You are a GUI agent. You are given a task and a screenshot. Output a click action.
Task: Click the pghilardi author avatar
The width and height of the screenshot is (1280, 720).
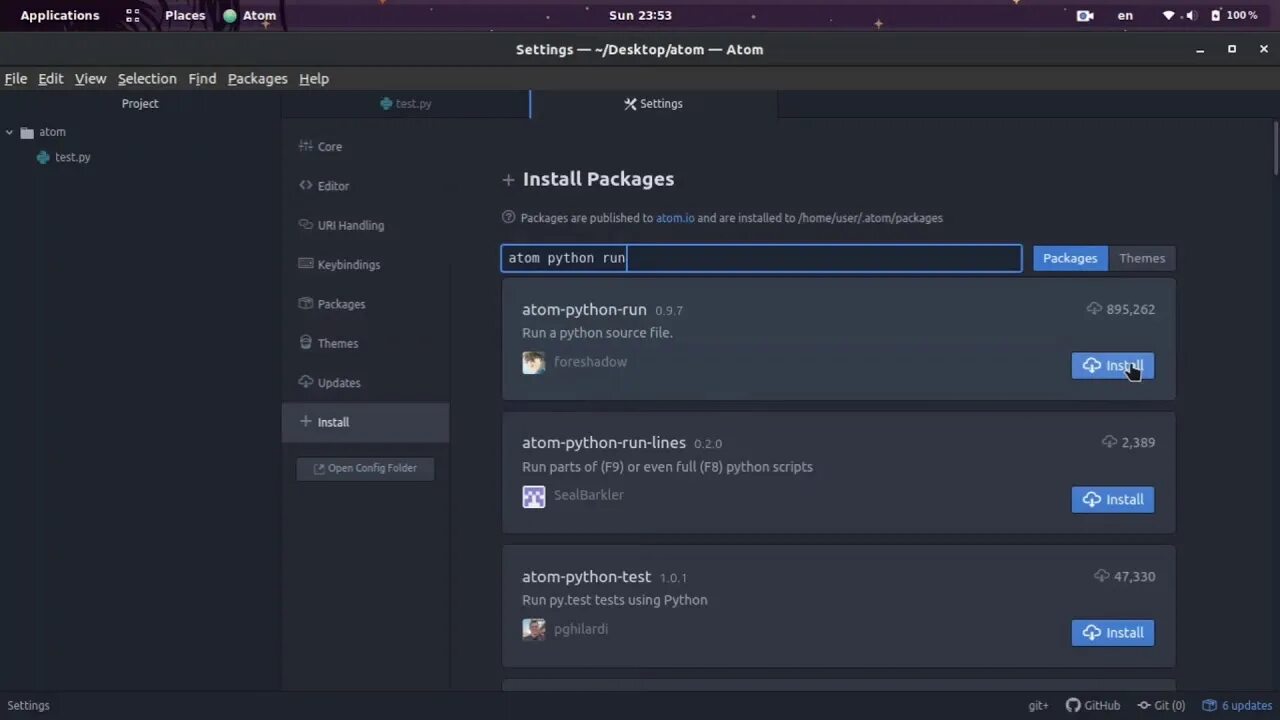coord(534,629)
